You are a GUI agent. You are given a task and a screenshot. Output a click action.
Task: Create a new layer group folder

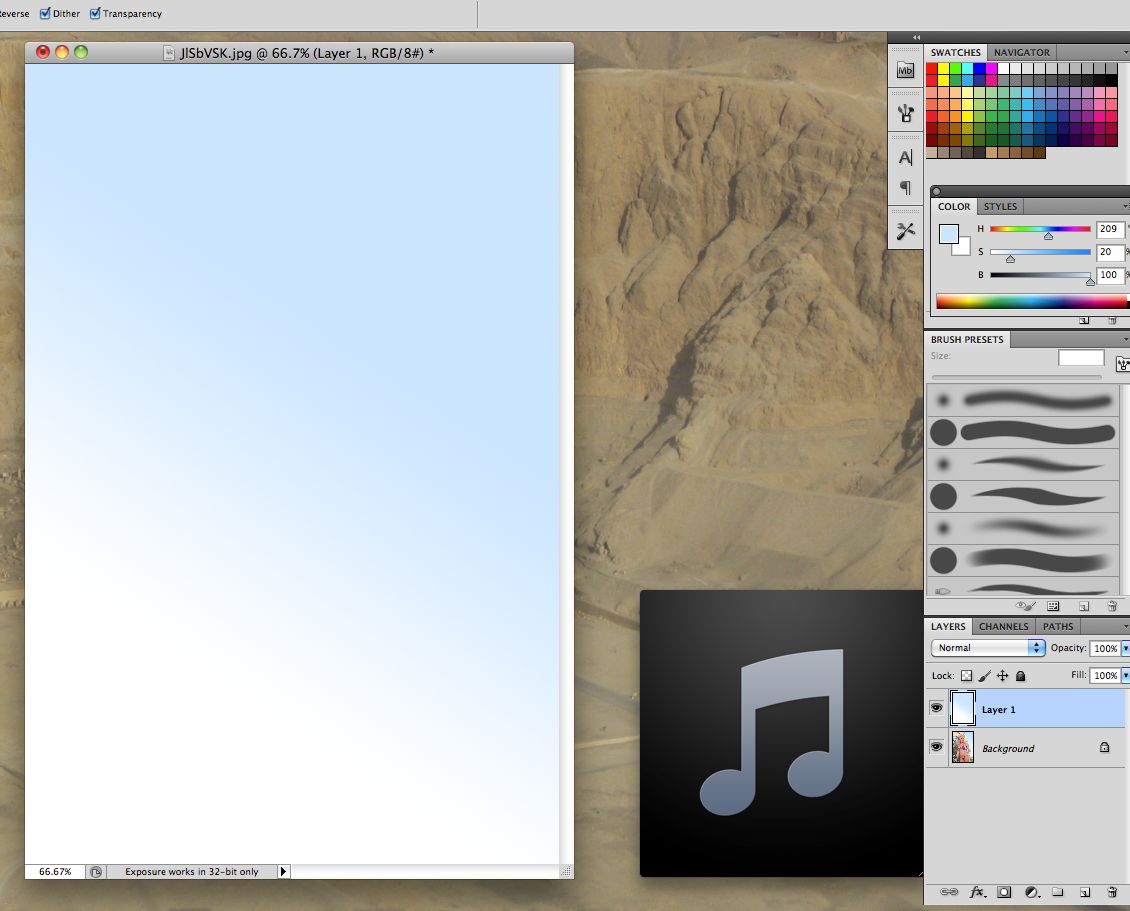(x=1058, y=892)
